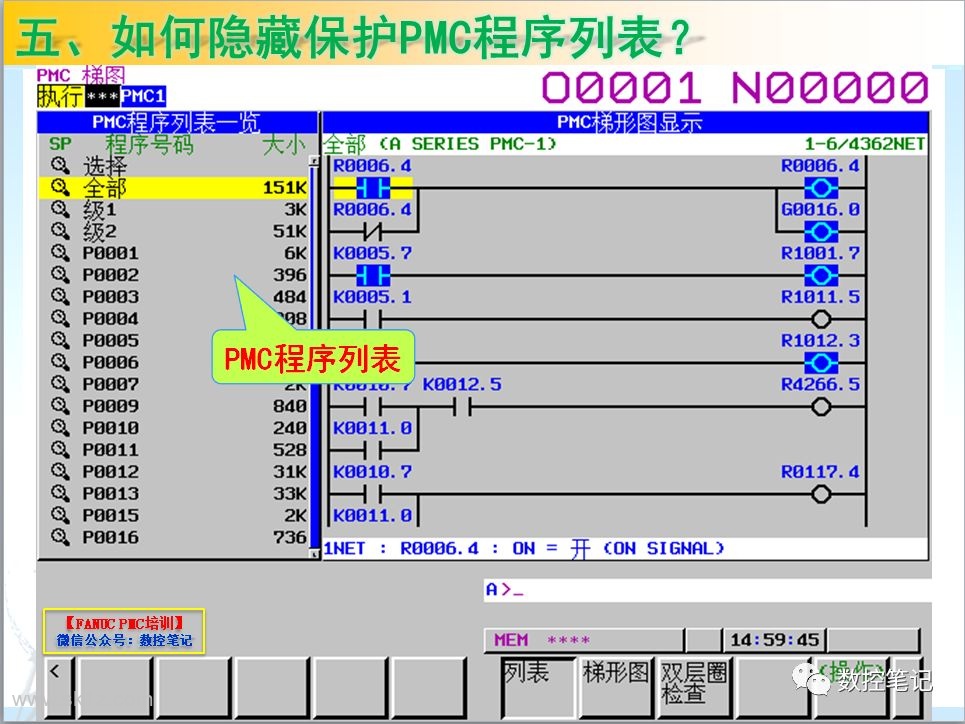
Task: Click magnifier icon beside P0005
Action: click(x=60, y=340)
